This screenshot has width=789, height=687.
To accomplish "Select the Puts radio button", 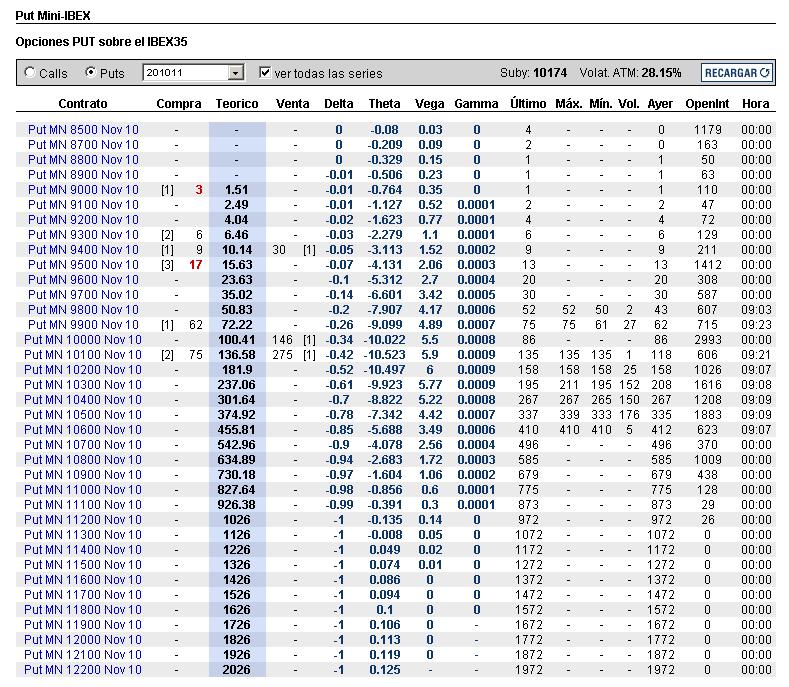I will click(90, 72).
